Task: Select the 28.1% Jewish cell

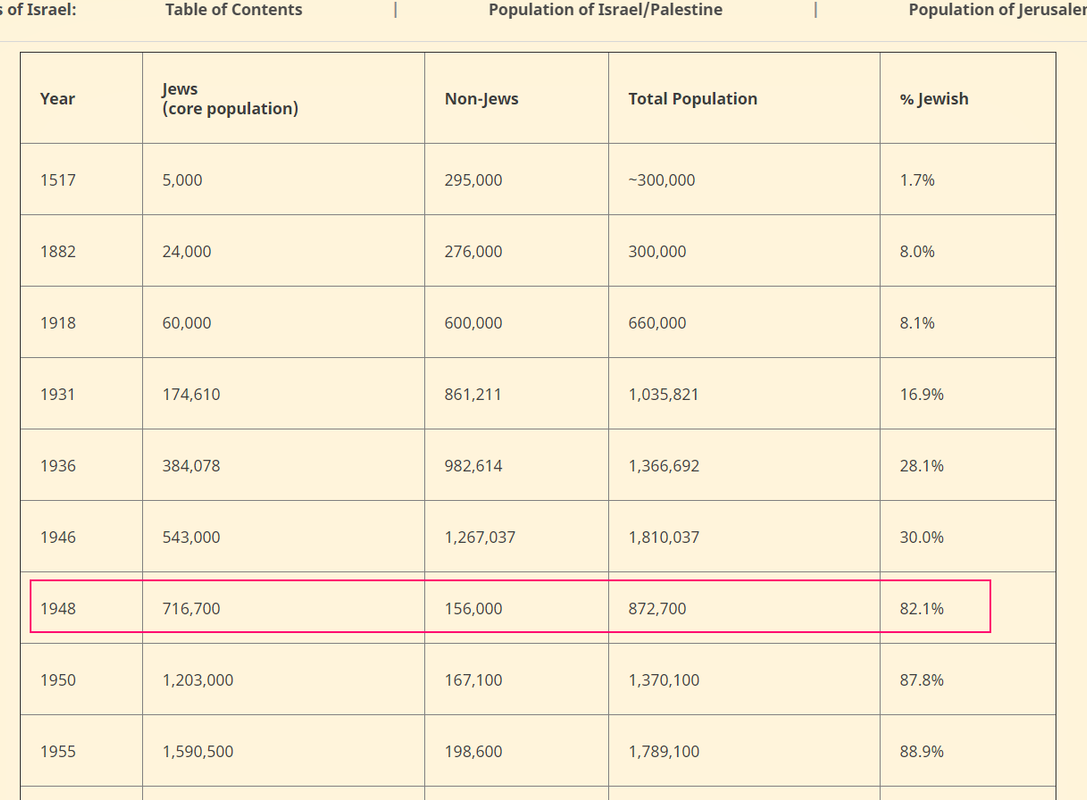Action: click(x=968, y=465)
